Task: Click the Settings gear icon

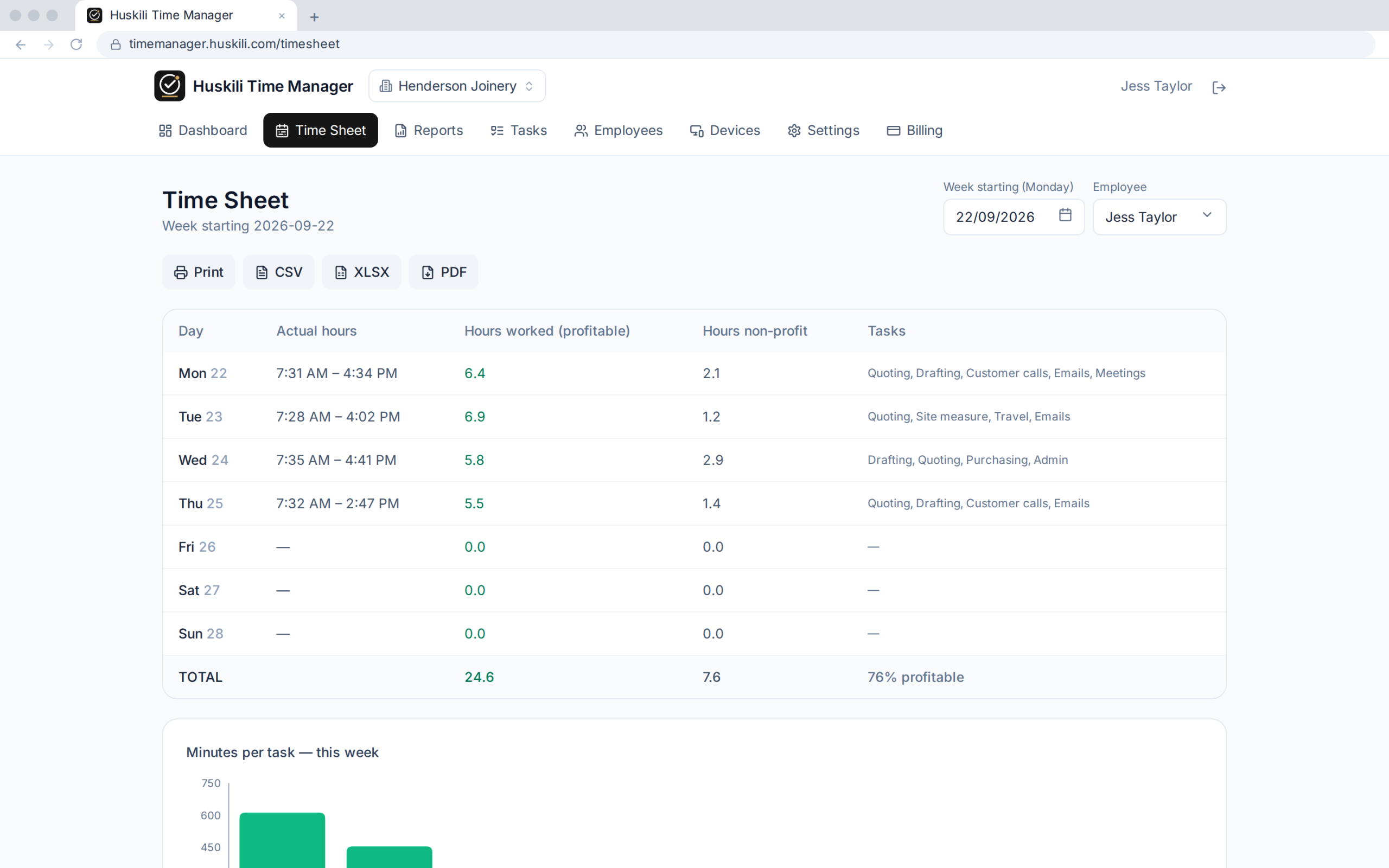Action: [794, 131]
